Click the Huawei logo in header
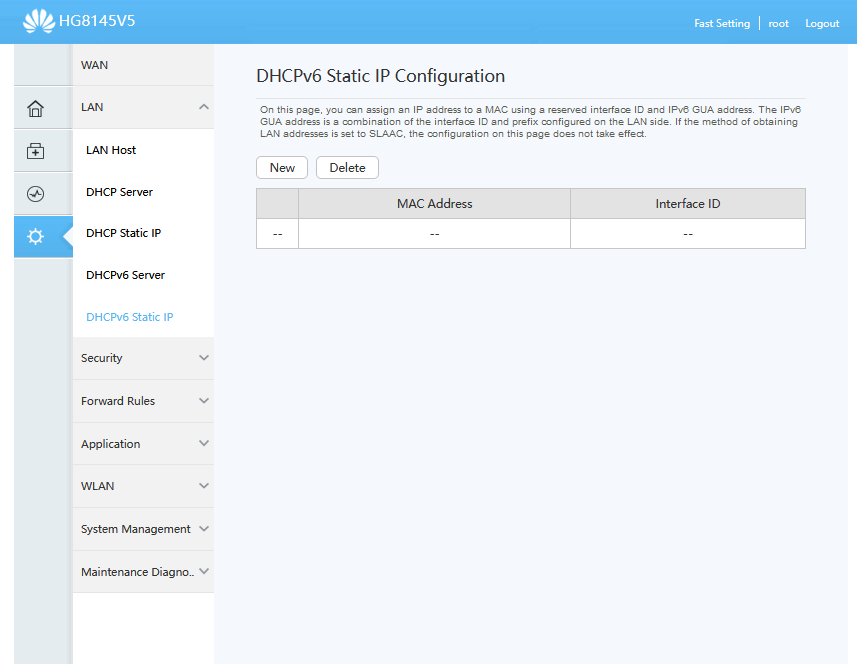 click(39, 21)
